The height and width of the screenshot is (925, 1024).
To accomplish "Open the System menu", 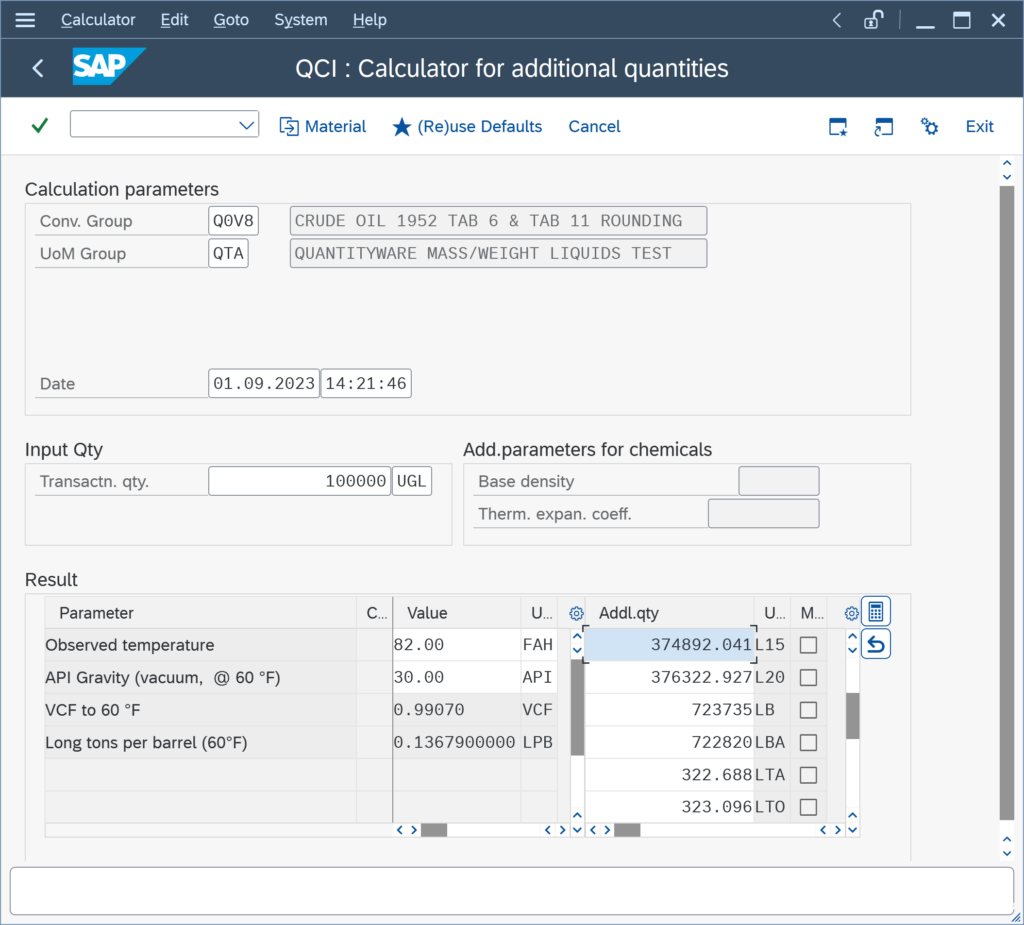I will [301, 20].
